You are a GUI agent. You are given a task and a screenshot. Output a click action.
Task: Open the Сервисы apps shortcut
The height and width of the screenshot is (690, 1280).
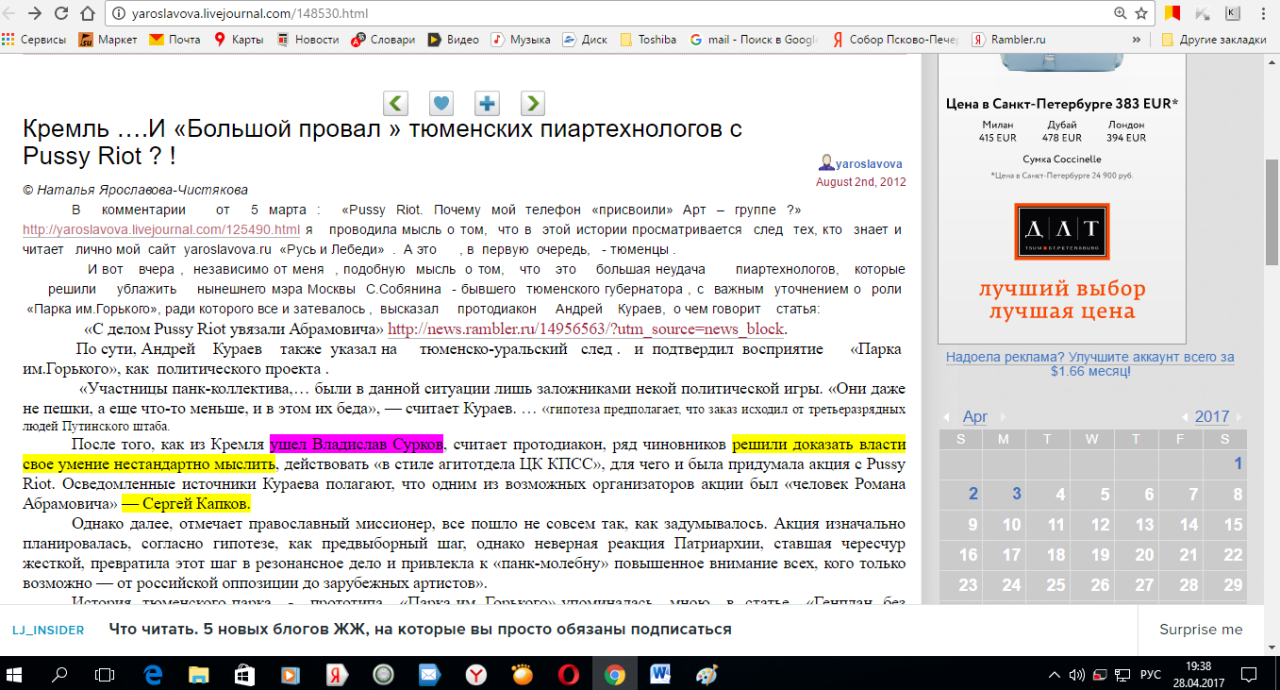tap(34, 40)
